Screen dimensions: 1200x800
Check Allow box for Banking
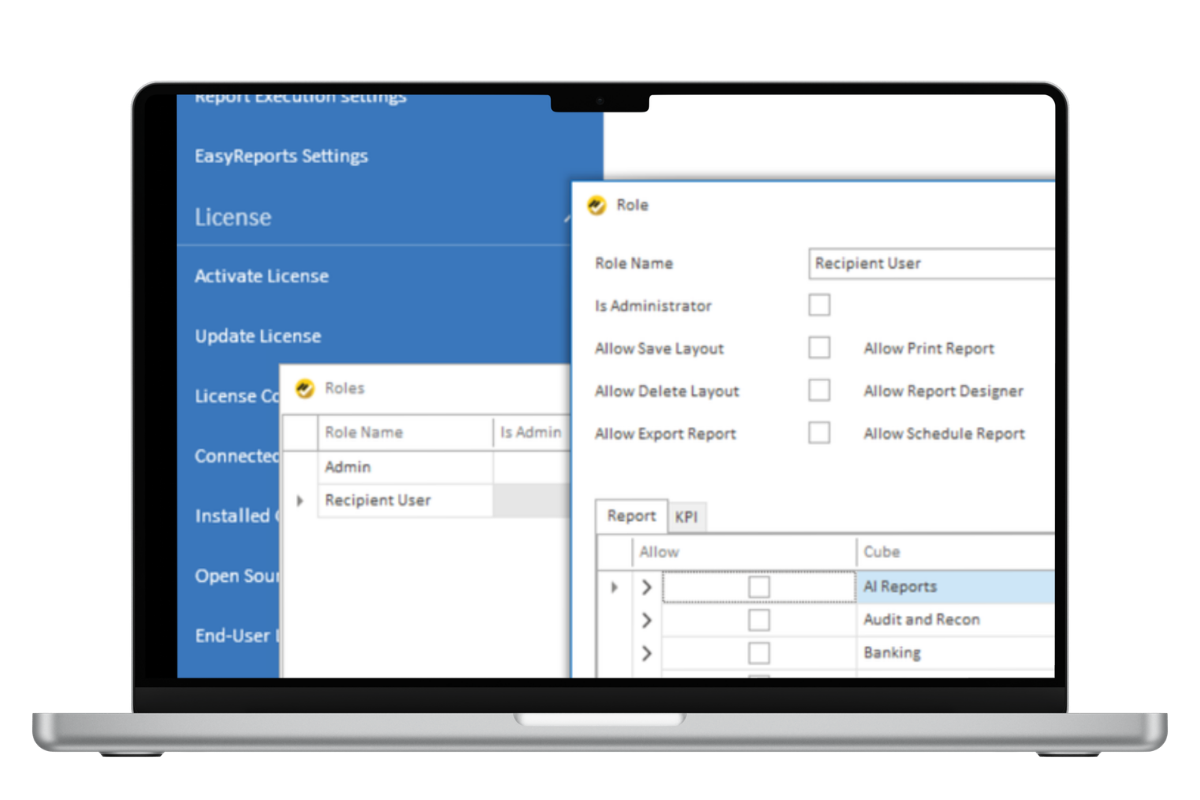pyautogui.click(x=759, y=653)
